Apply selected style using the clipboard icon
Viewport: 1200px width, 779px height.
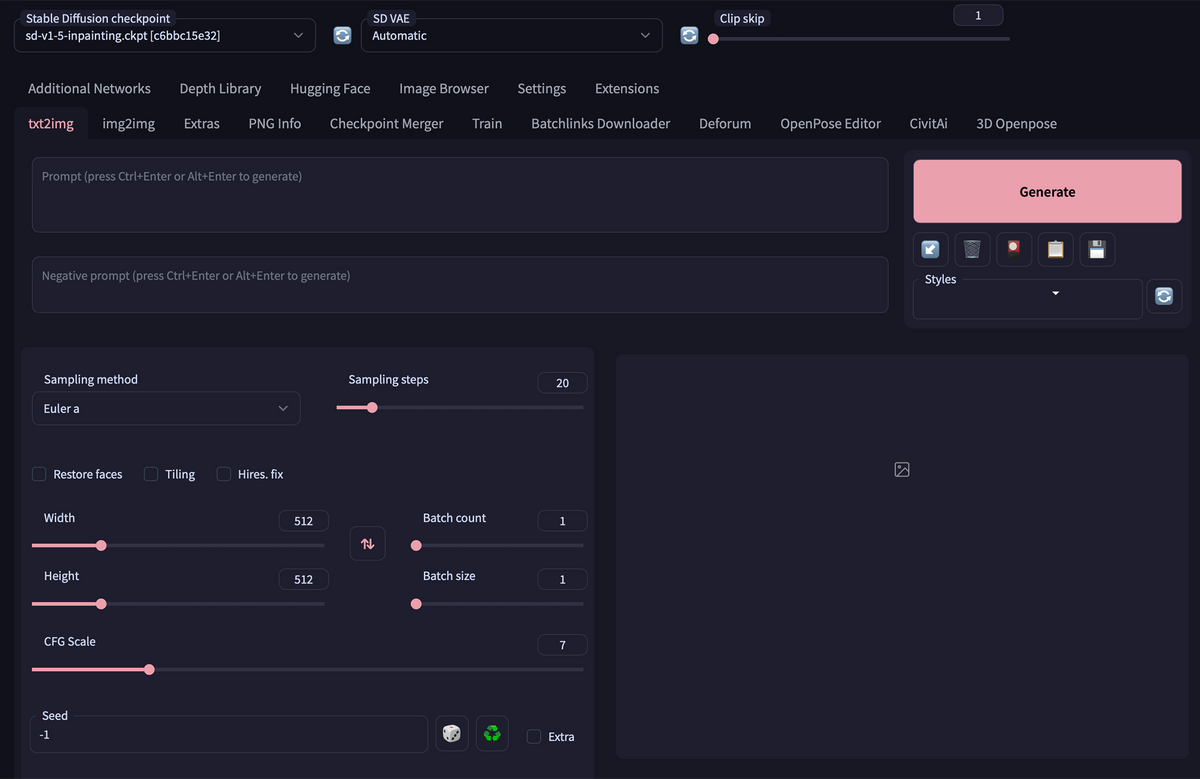1055,249
